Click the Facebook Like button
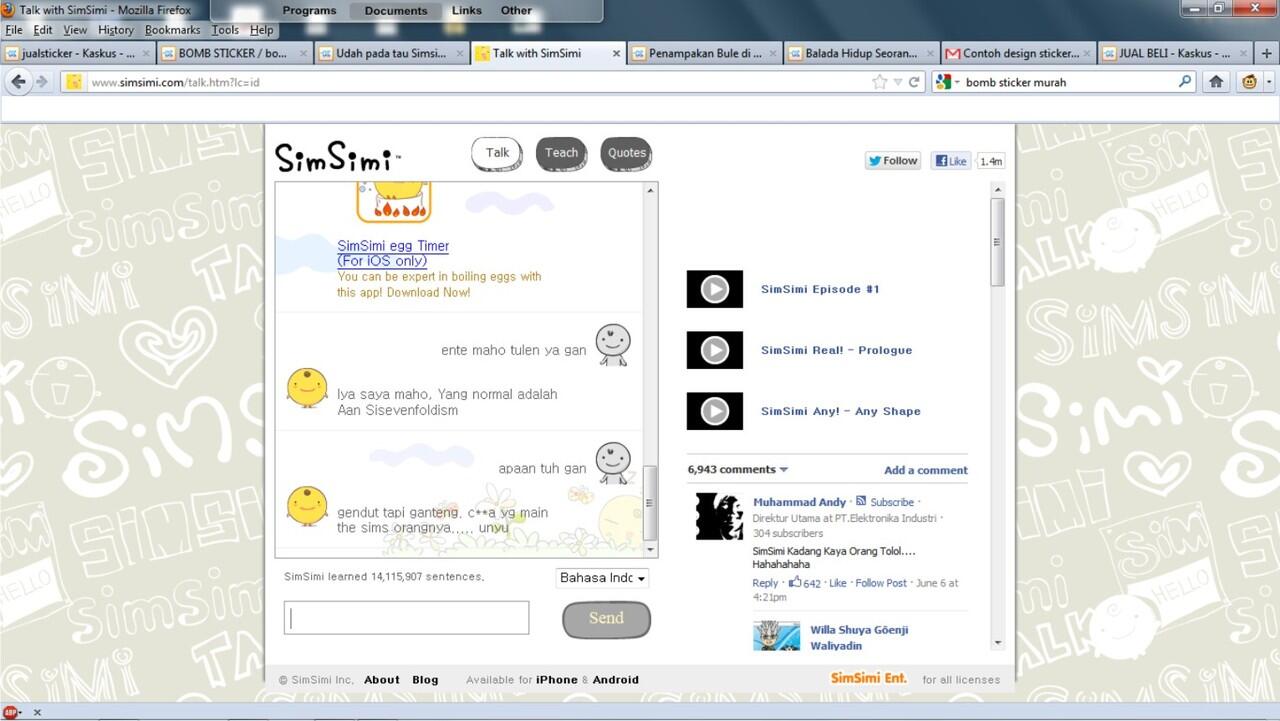This screenshot has width=1280, height=721. [x=950, y=160]
